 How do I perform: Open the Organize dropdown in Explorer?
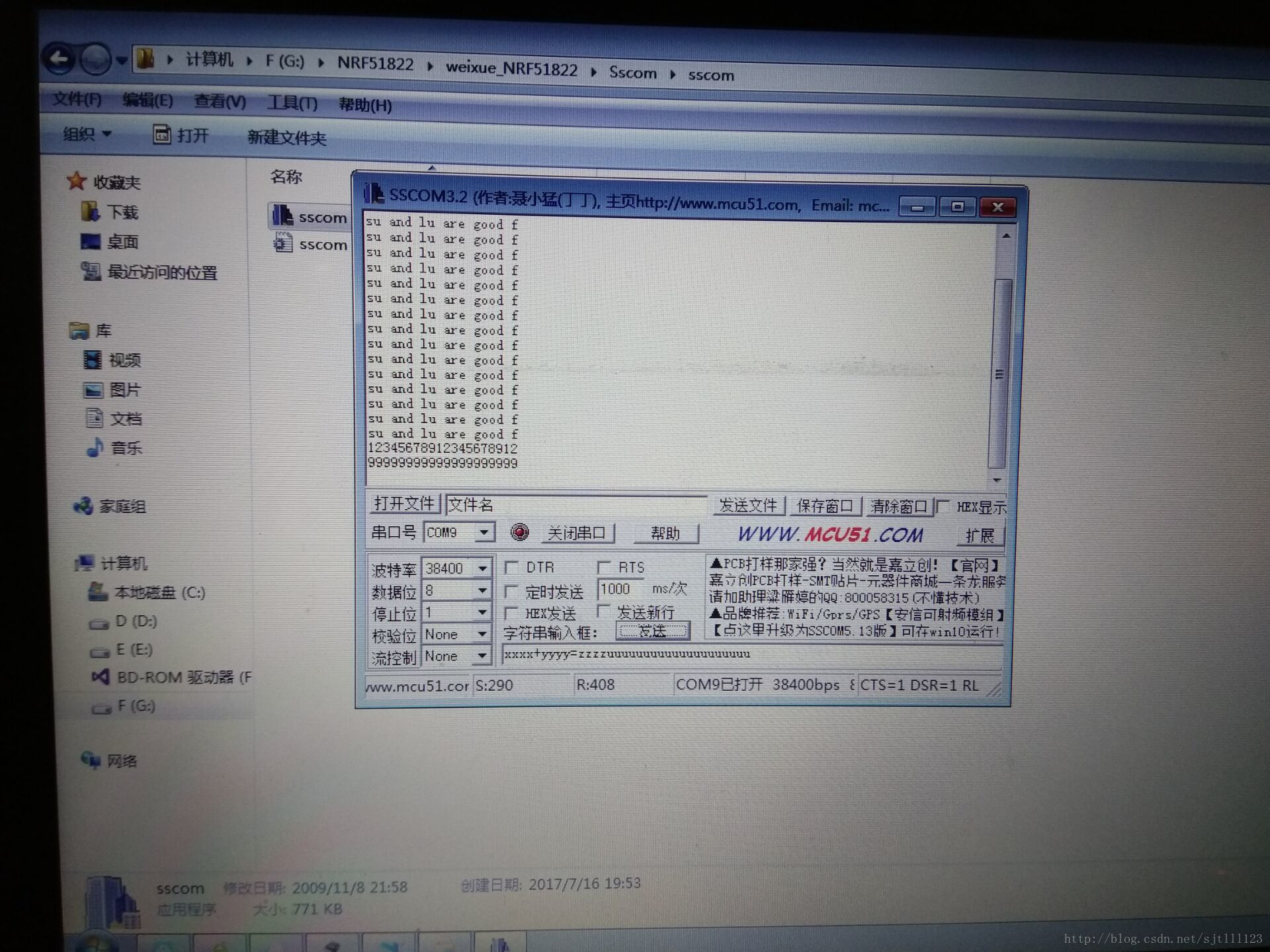click(87, 134)
